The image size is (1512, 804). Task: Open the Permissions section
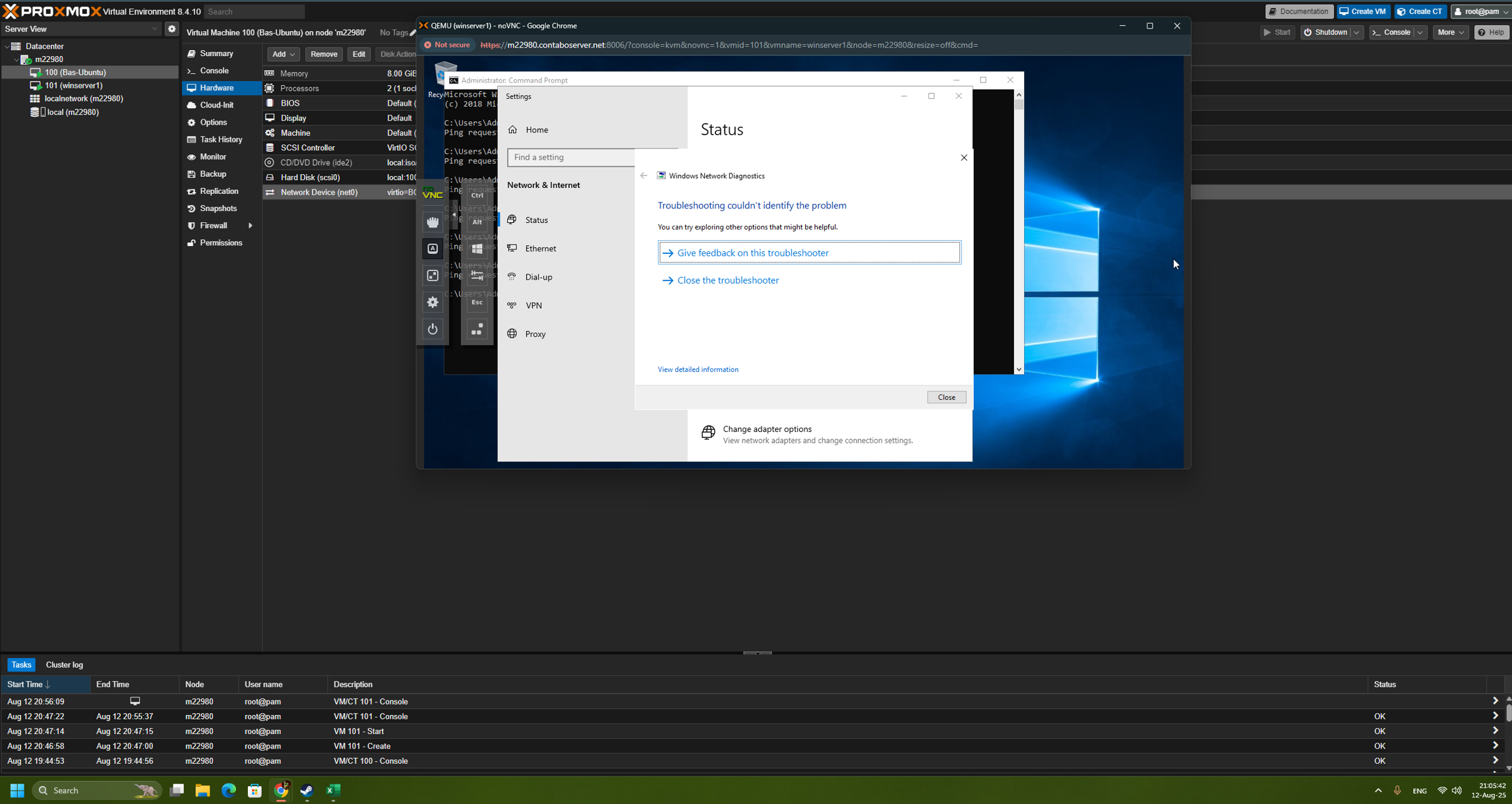pos(221,243)
